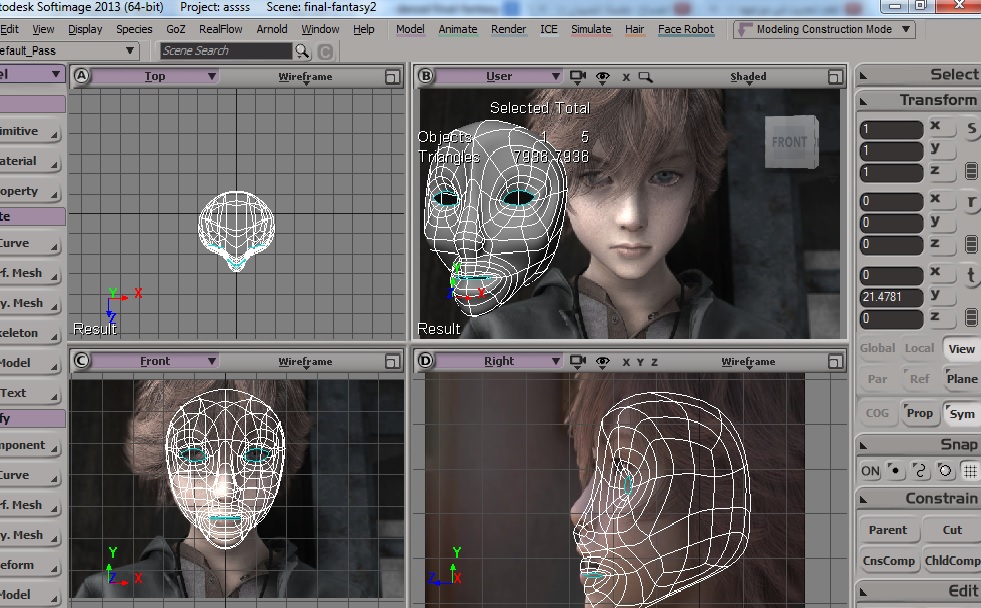
Task: Open the Species menu
Action: pyautogui.click(x=134, y=29)
